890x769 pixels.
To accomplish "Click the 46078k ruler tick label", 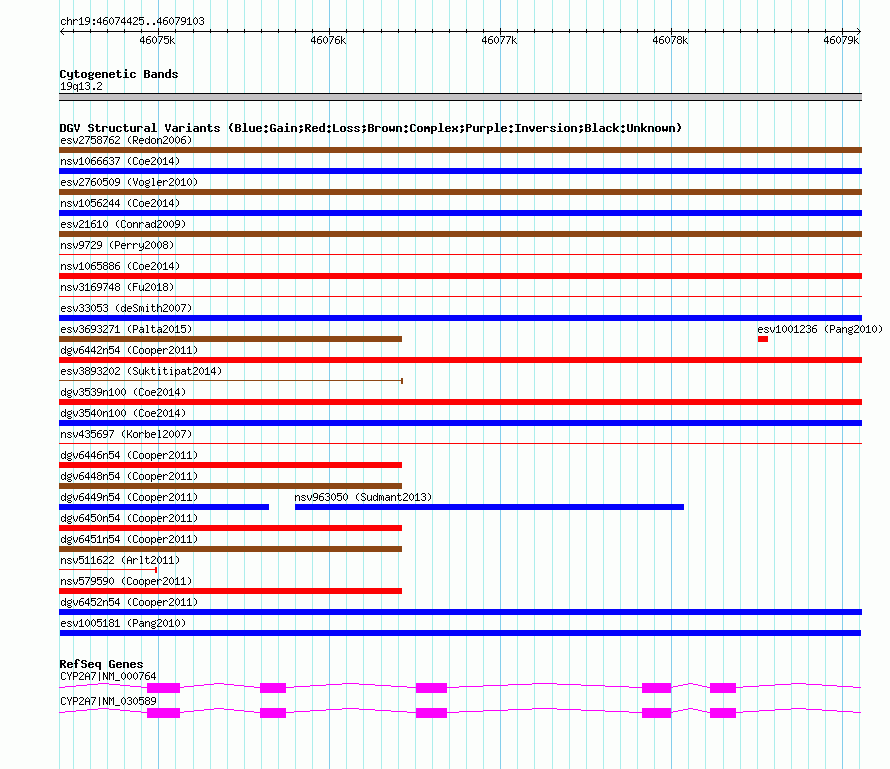I will [x=670, y=40].
